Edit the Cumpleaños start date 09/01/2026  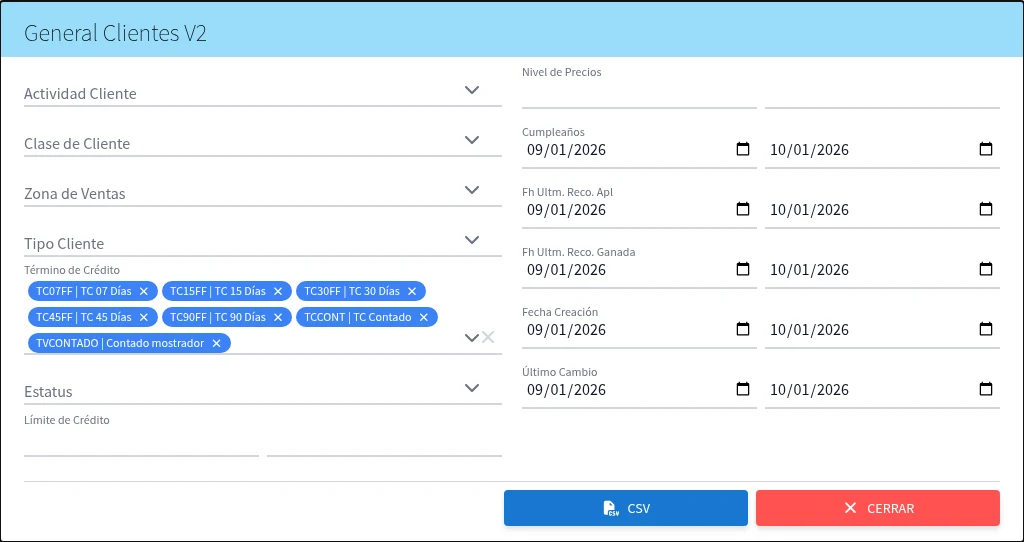[x=566, y=150]
